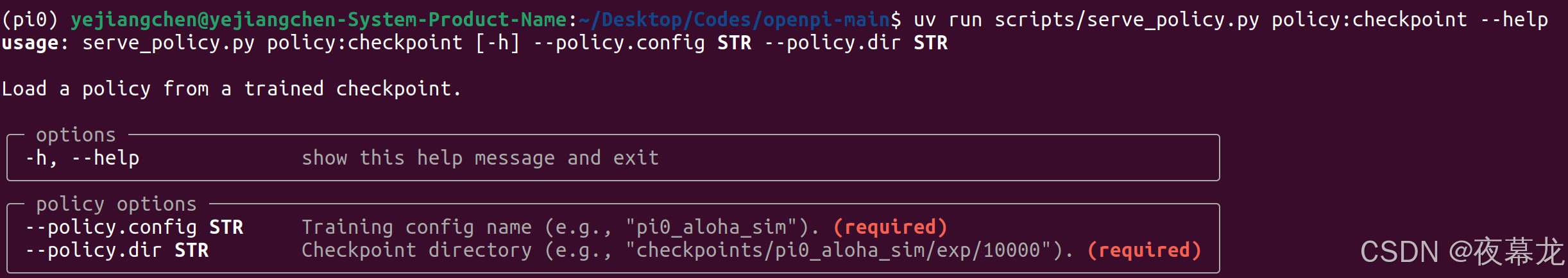
Task: Click the "options" box heading
Action: point(76,135)
